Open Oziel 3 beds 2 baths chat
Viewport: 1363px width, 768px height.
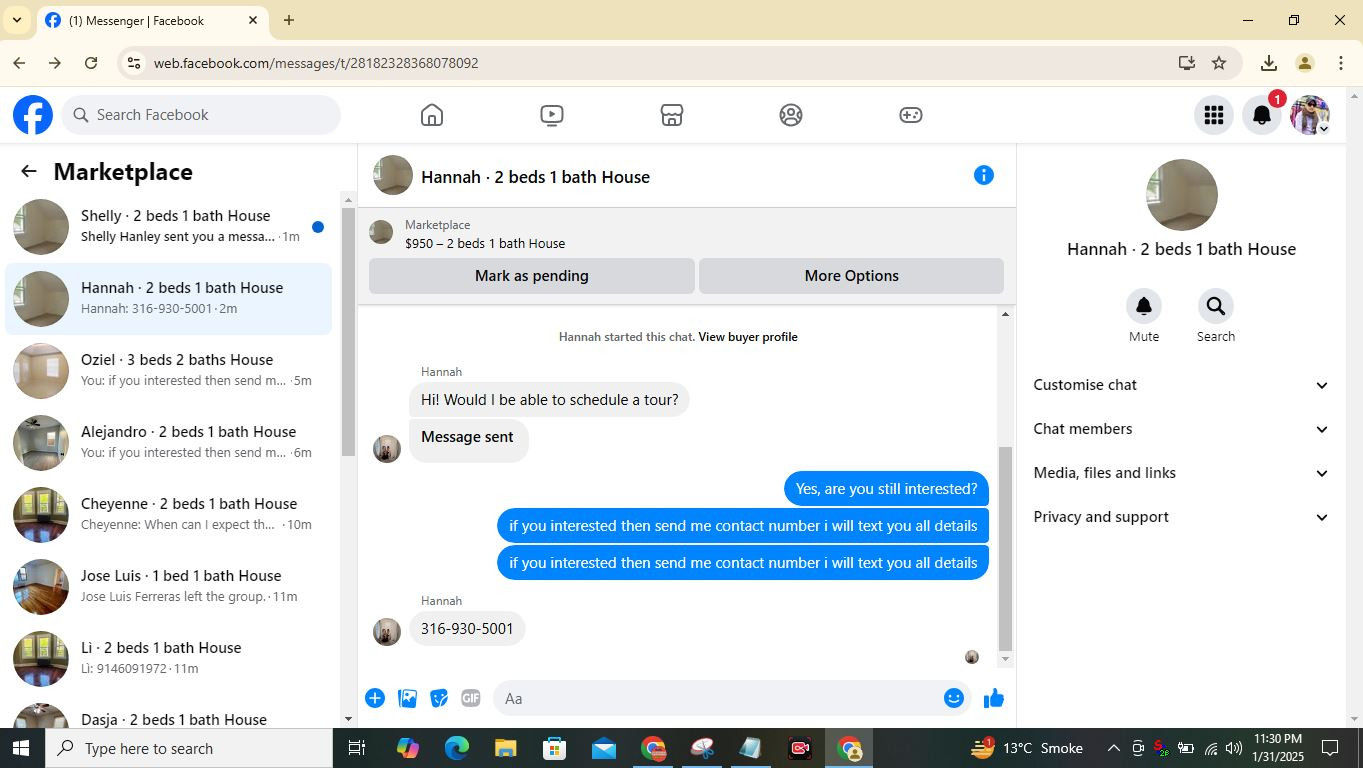169,371
